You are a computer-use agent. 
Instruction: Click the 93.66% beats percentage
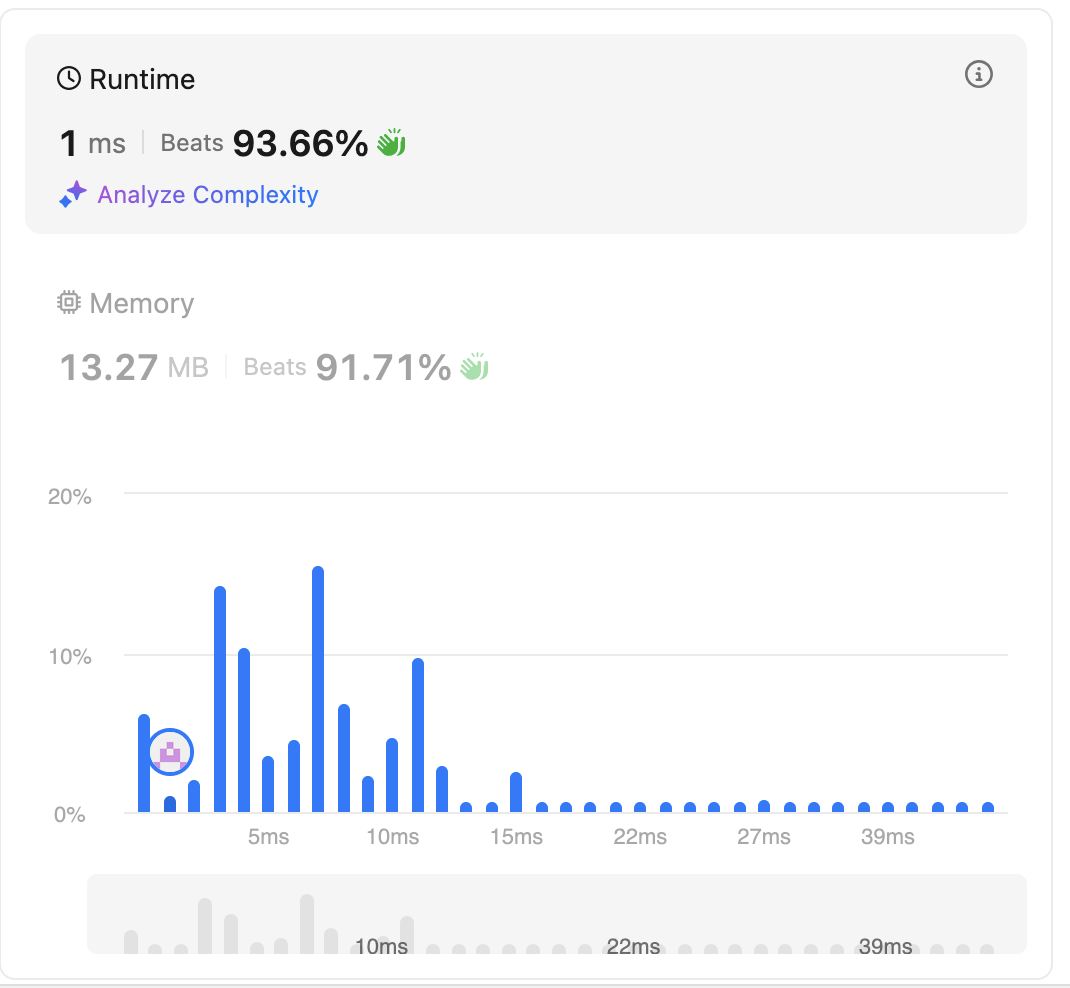click(300, 143)
